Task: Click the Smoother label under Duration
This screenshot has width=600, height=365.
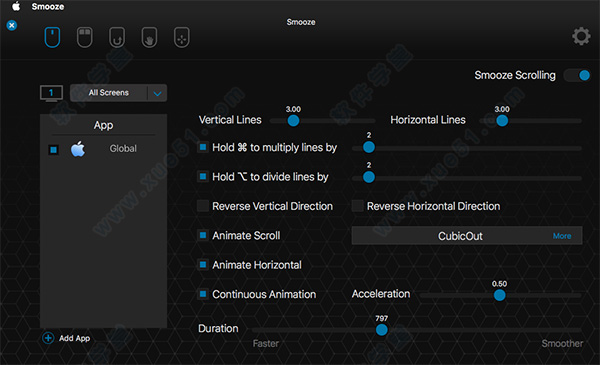Action: 562,344
